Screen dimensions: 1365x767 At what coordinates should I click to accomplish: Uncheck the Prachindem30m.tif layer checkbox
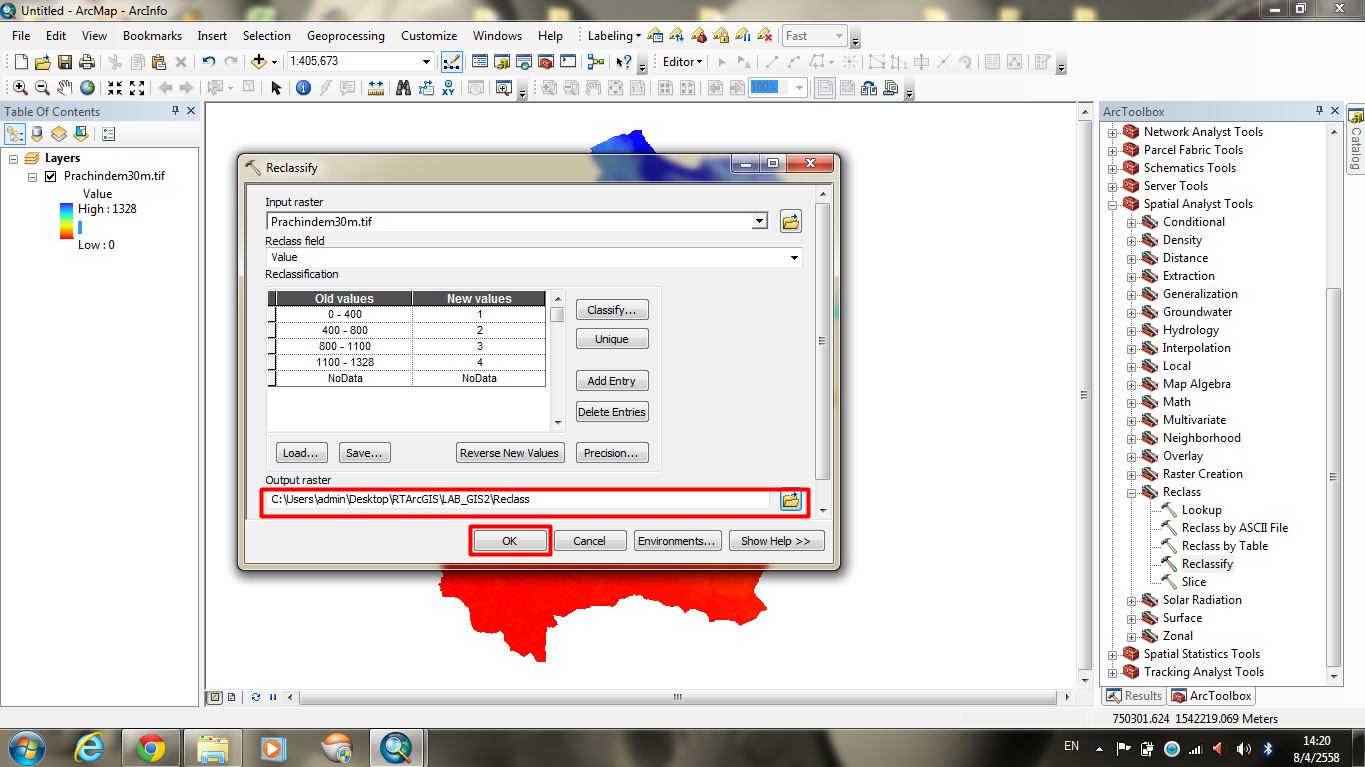click(x=50, y=176)
